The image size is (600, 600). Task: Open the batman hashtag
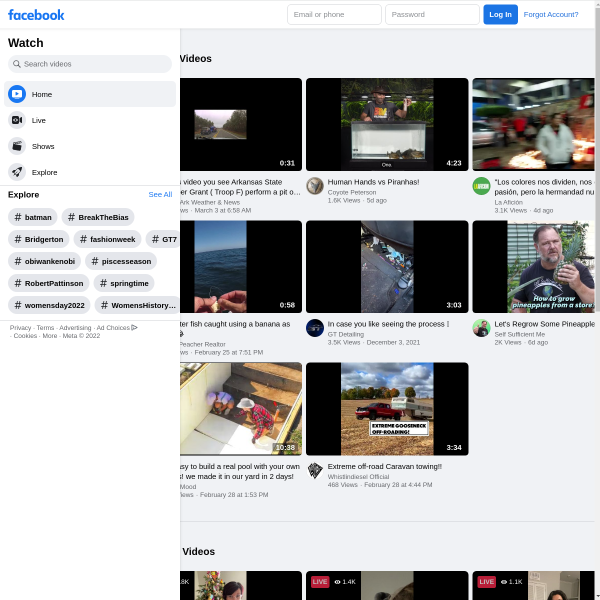tap(33, 217)
